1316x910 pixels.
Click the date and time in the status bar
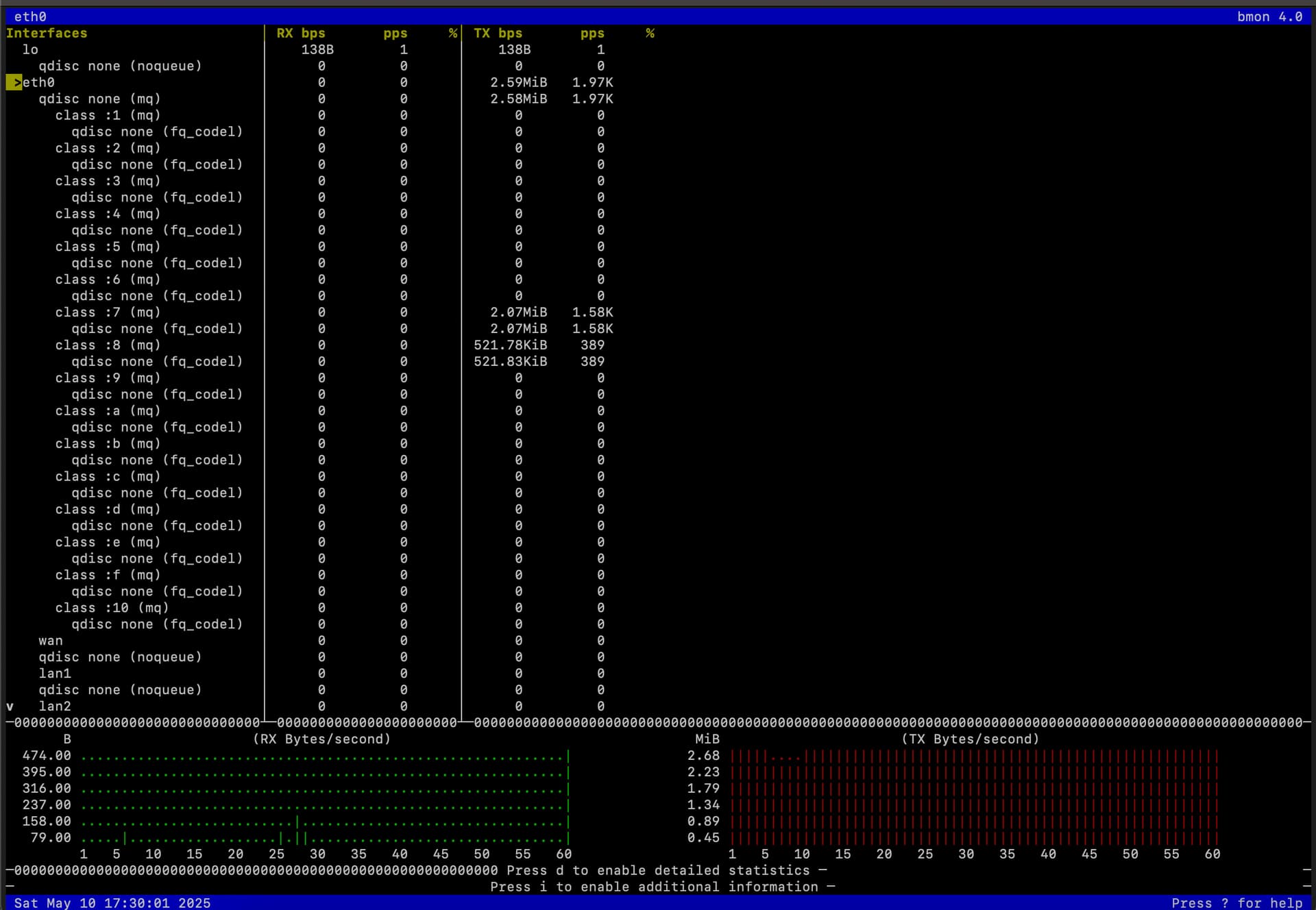(112, 903)
